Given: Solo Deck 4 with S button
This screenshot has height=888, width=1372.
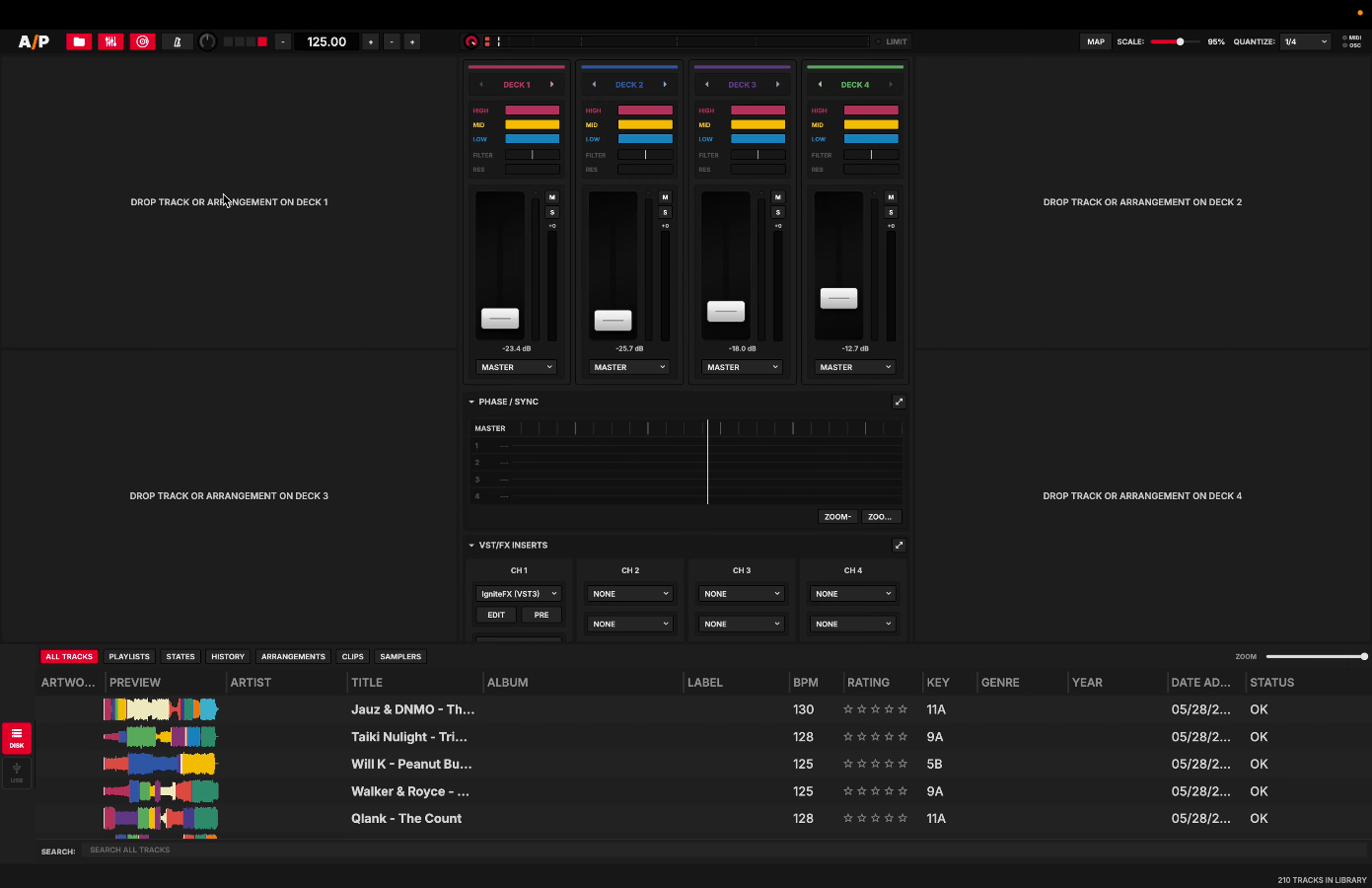Looking at the screenshot, I should click(x=891, y=212).
